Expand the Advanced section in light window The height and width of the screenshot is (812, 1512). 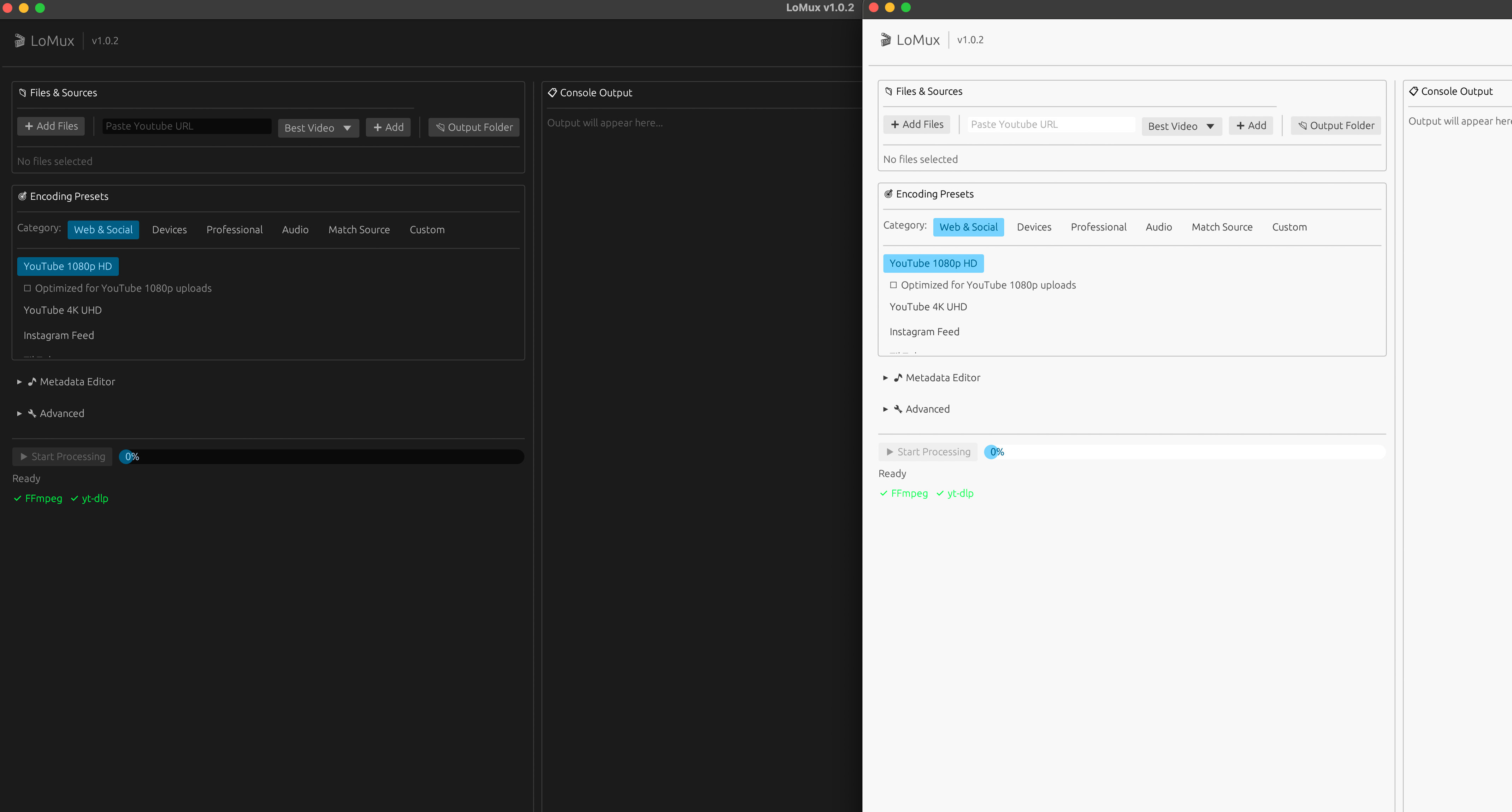point(885,409)
